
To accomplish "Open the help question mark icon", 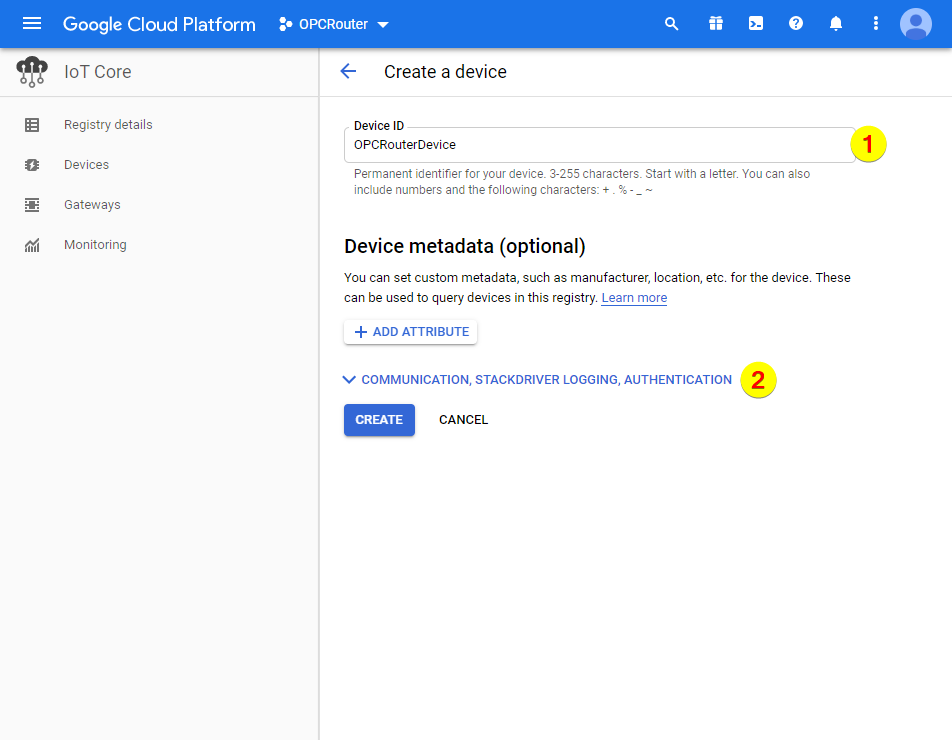I will pos(796,24).
